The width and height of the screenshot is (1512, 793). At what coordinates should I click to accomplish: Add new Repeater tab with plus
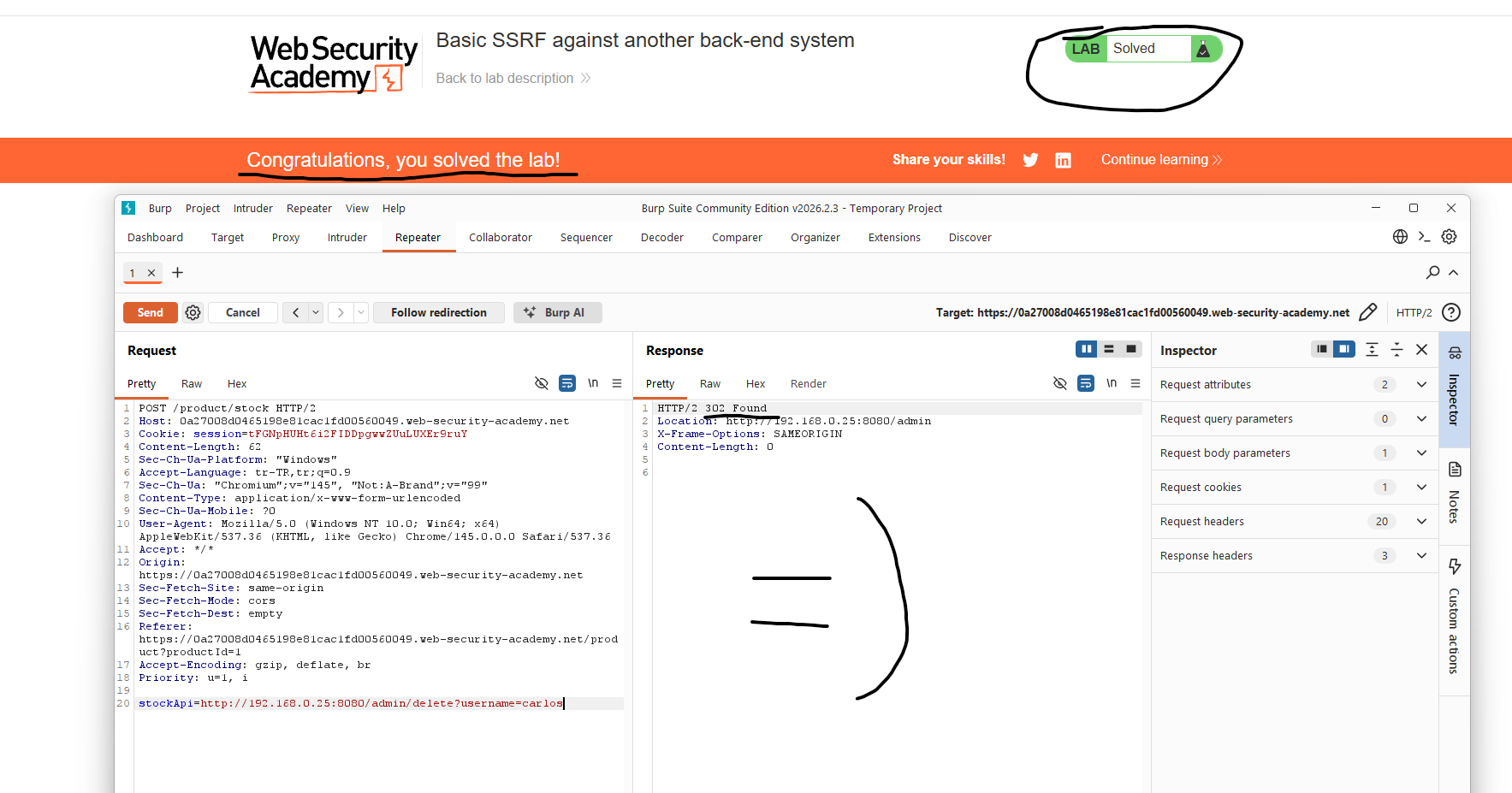[178, 273]
